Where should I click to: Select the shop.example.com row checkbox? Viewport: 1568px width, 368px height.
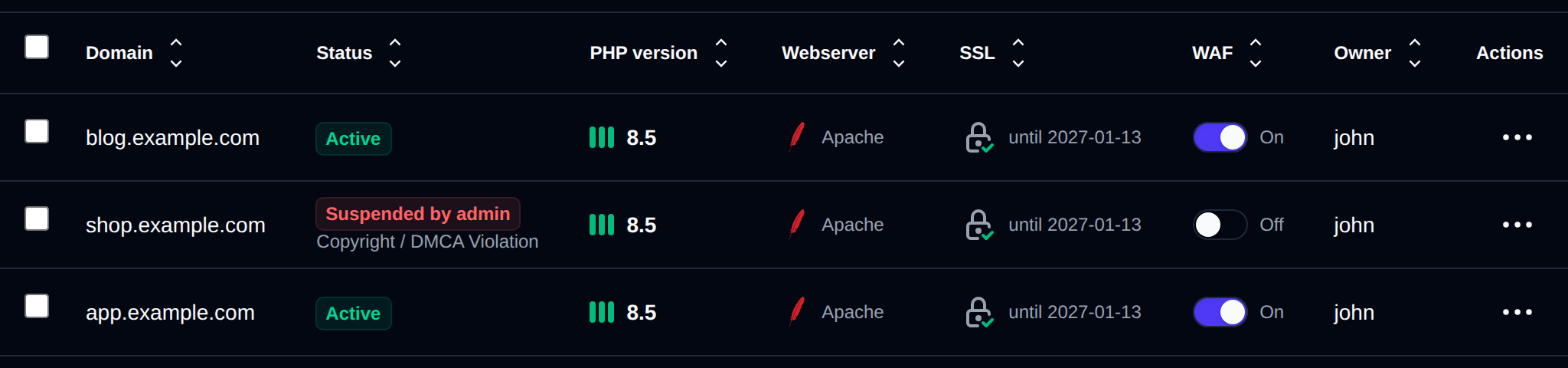tap(37, 219)
